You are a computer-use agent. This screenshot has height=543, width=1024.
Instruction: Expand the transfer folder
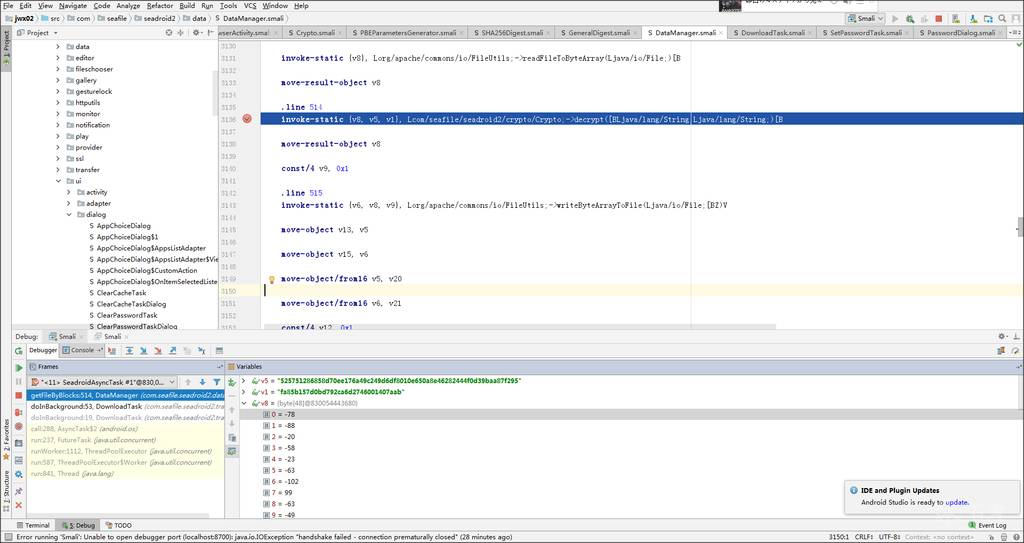[x=57, y=170]
